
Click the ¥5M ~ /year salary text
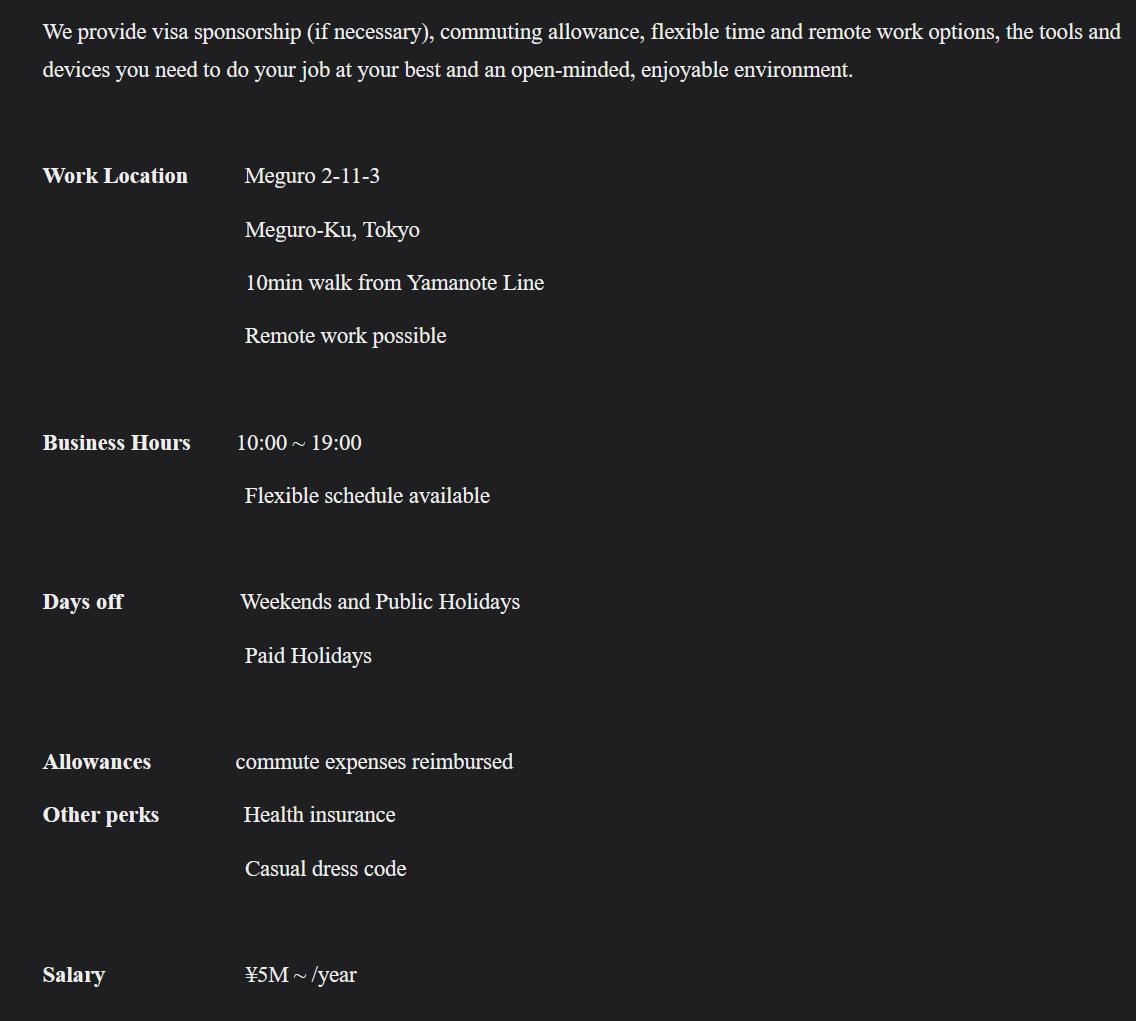point(301,975)
